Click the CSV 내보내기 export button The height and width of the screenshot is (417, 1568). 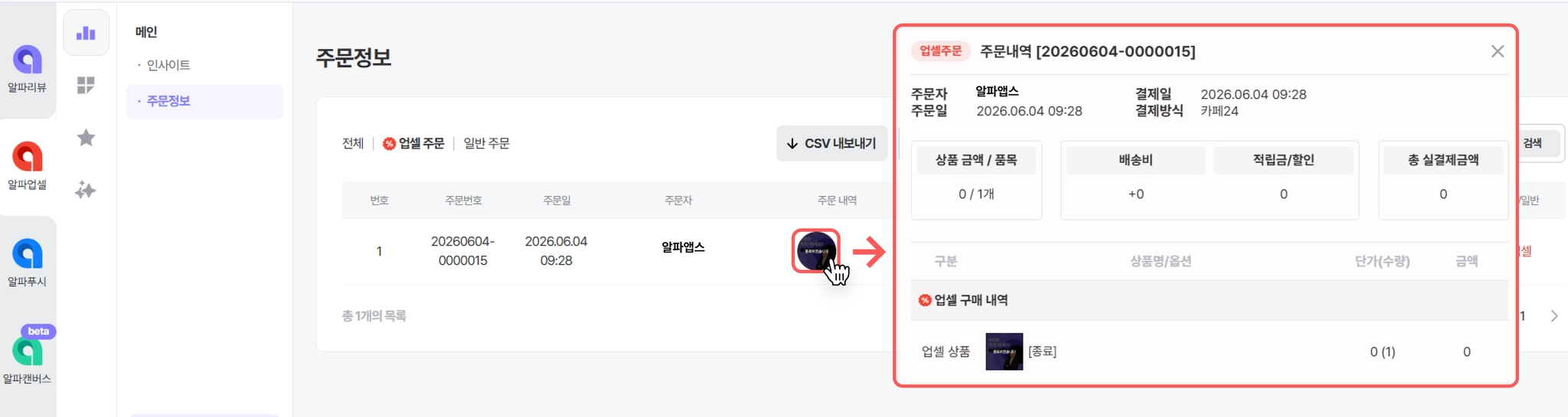point(831,143)
